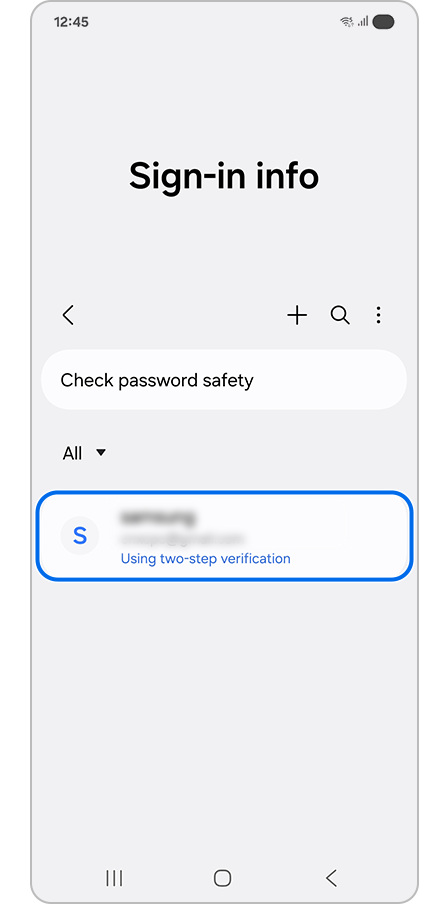Viewport: 448px width, 904px height.
Task: Open the All filter dropdown
Action: pos(84,454)
